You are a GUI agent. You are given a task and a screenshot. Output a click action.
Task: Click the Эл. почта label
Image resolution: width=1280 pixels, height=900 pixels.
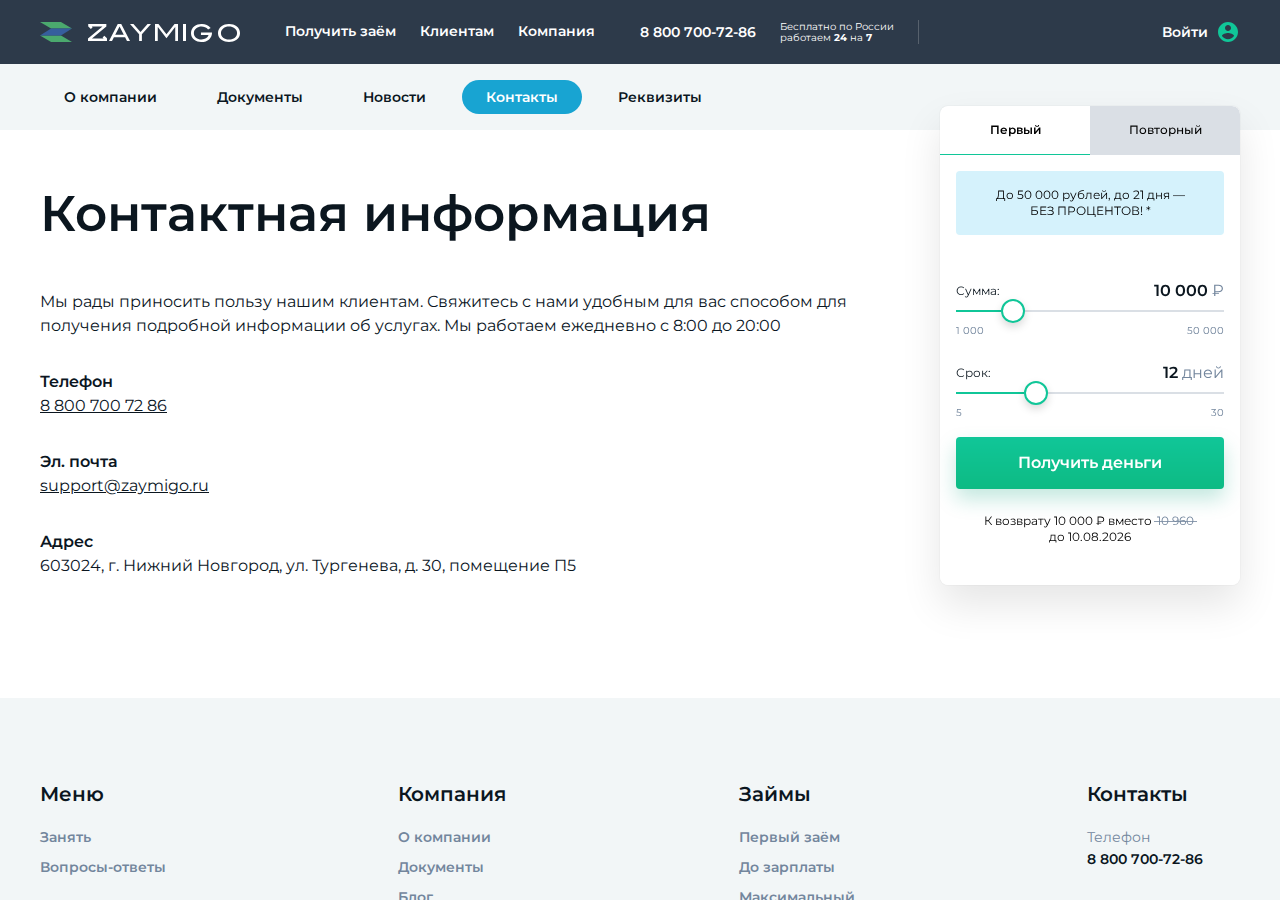point(78,461)
